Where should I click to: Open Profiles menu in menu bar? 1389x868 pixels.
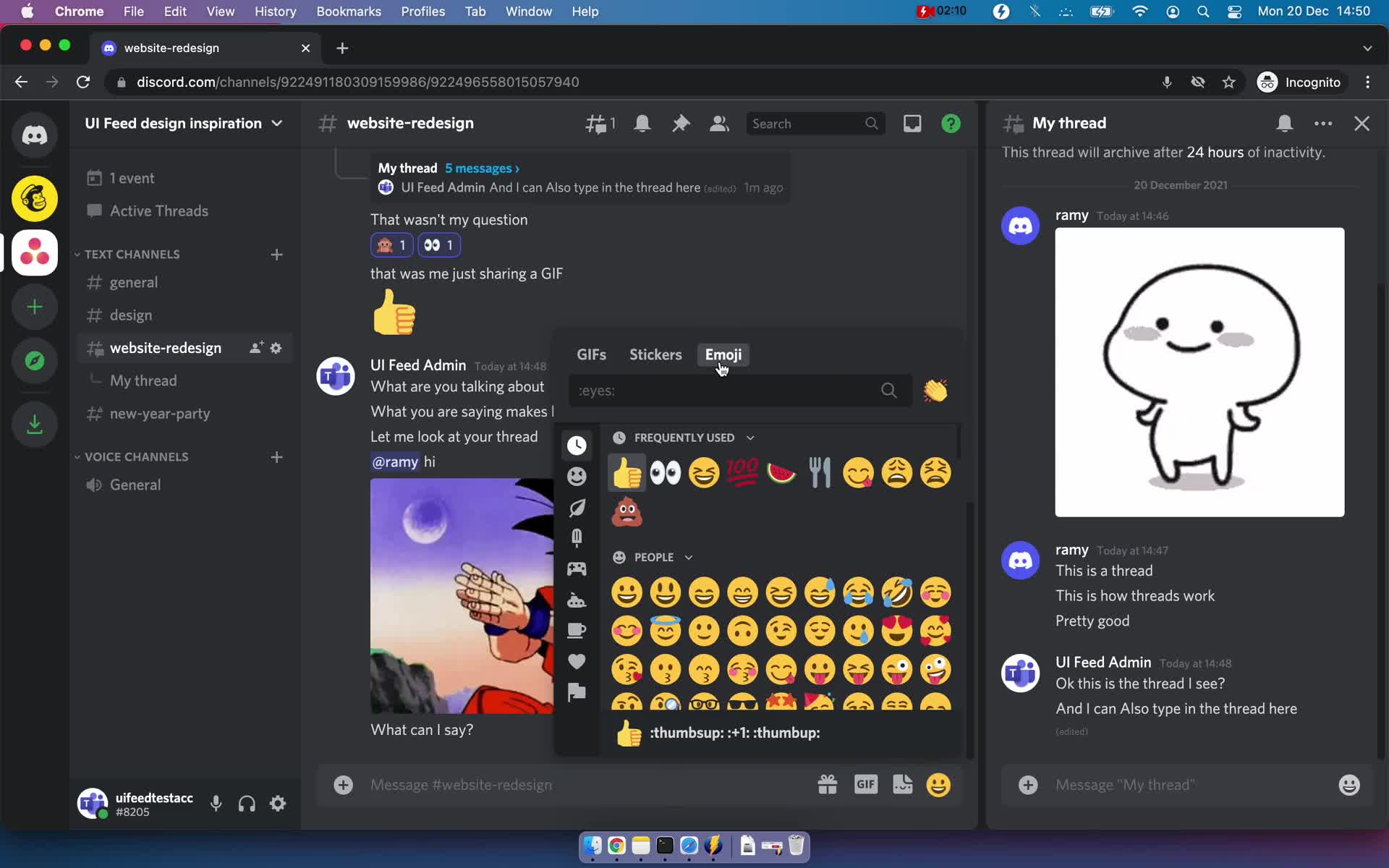[x=423, y=12]
